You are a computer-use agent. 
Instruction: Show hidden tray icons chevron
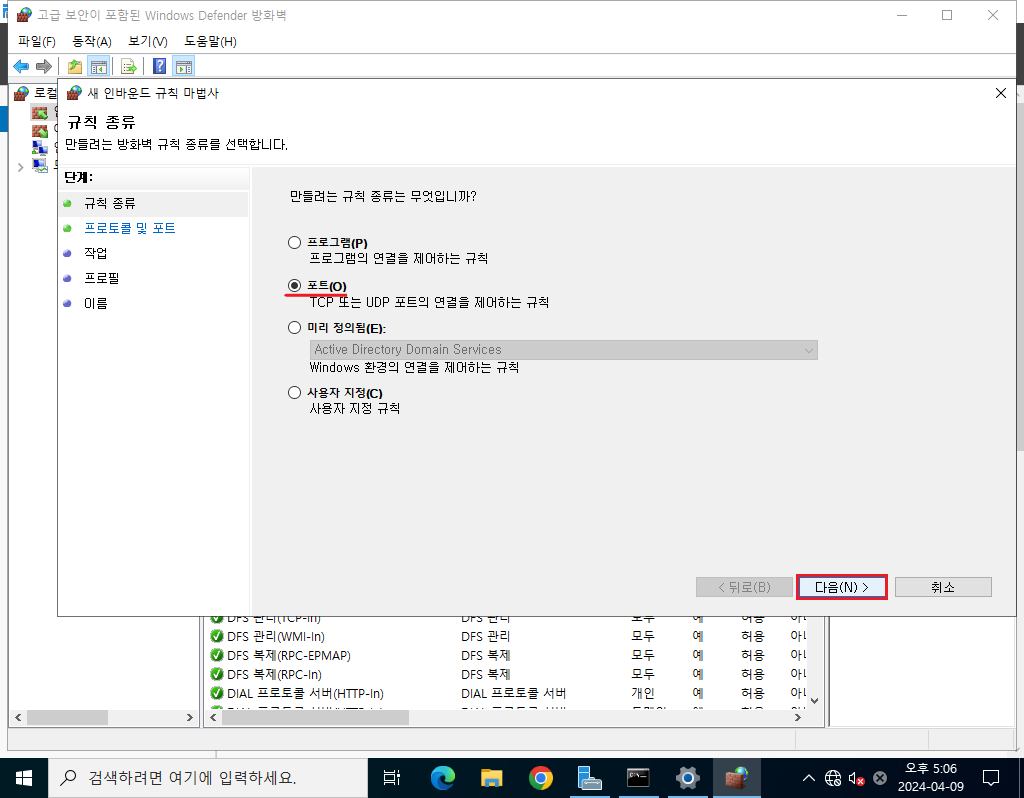click(x=808, y=778)
